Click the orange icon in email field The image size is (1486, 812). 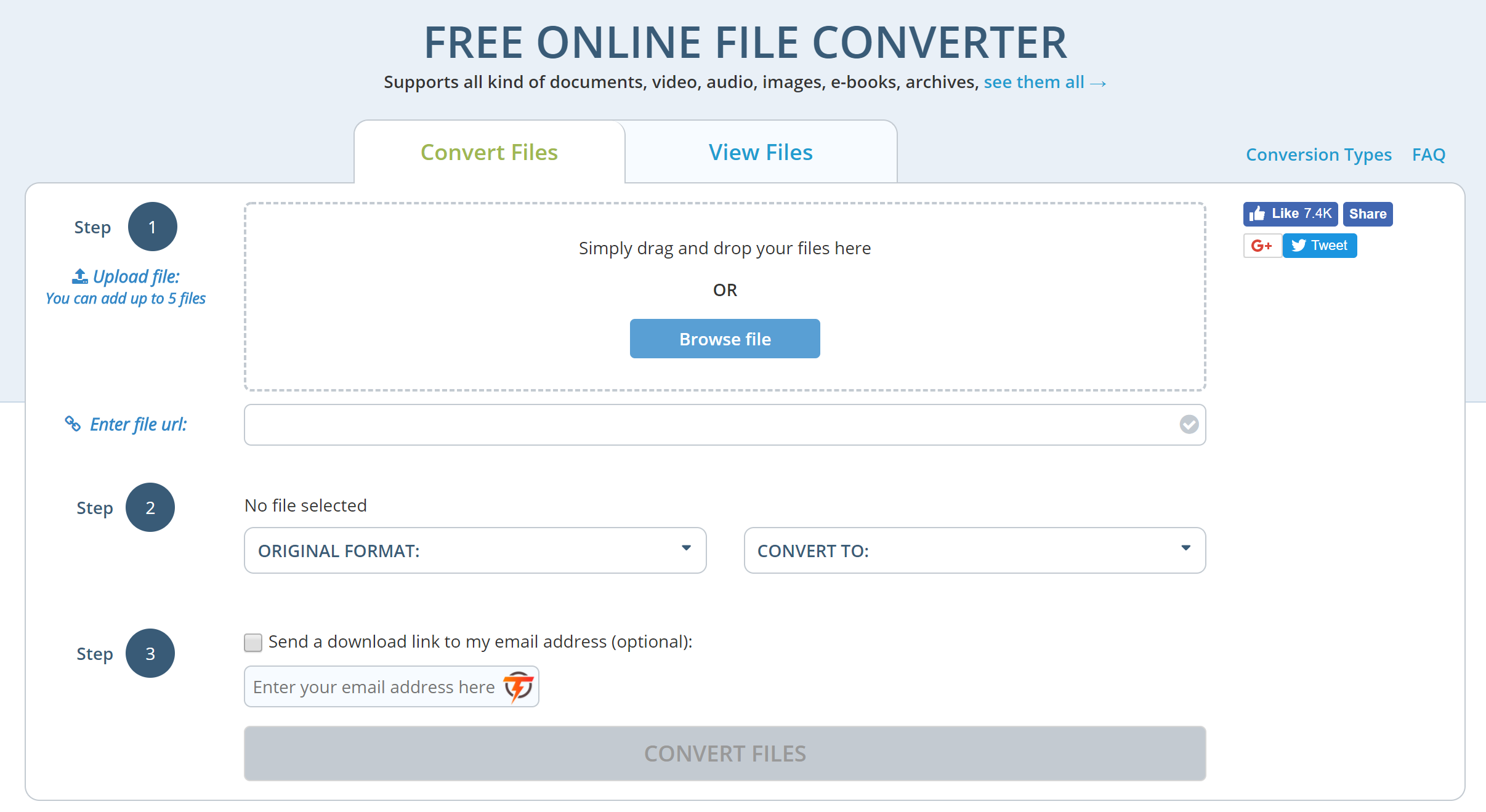[x=518, y=686]
